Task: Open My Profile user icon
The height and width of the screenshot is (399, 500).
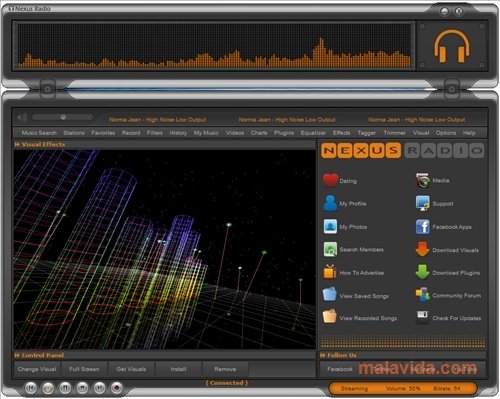Action: point(330,203)
